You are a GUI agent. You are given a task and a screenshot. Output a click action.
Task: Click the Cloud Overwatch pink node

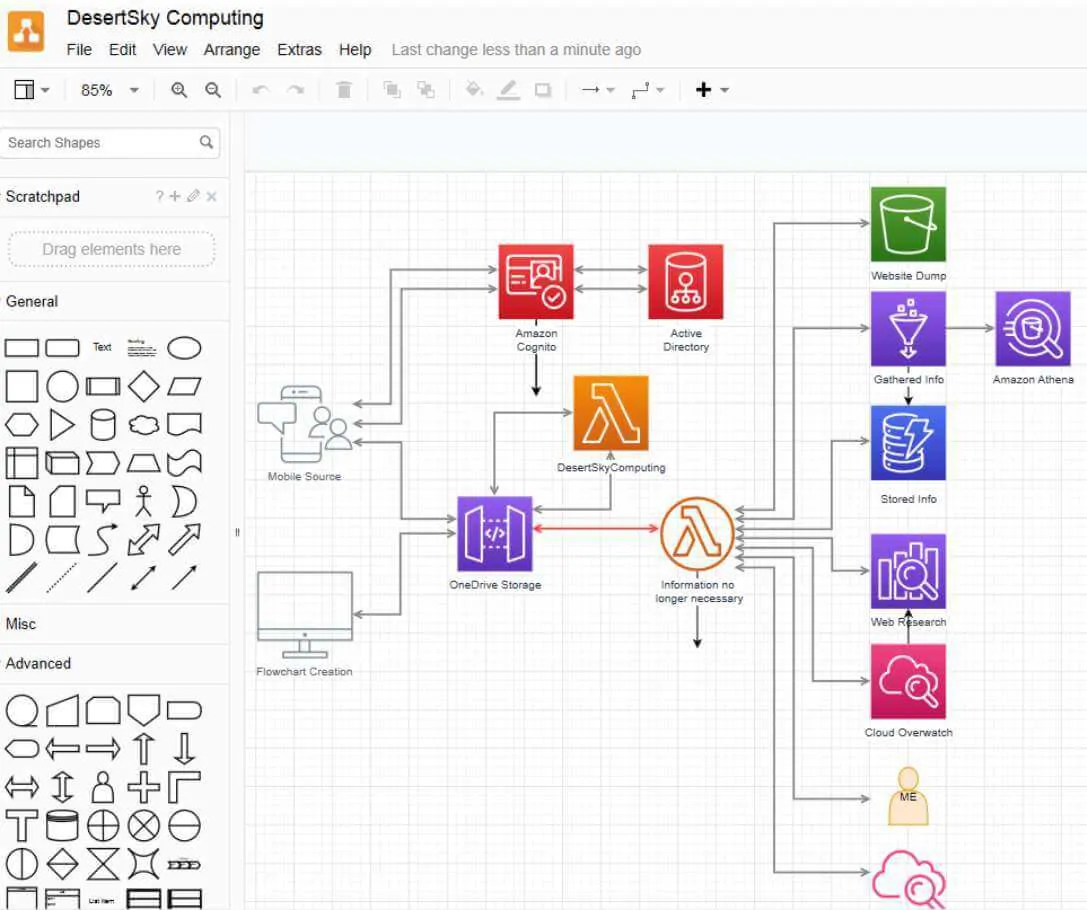click(908, 681)
